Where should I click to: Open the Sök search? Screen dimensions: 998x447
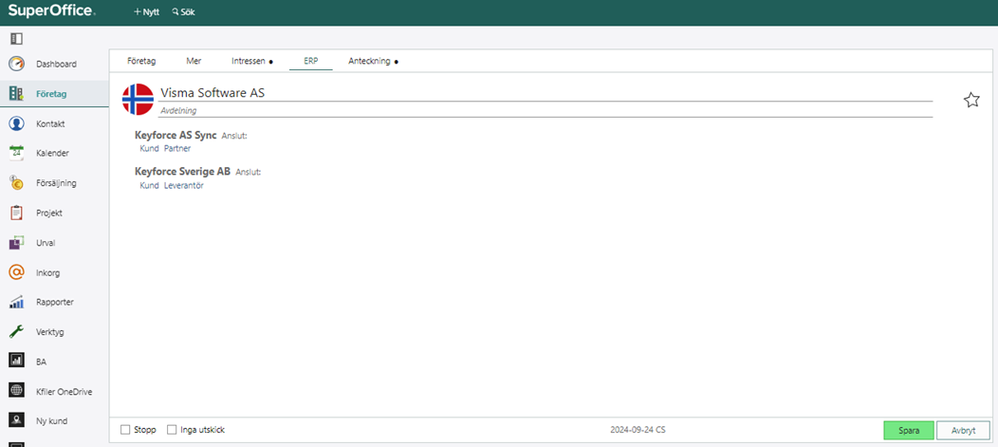tap(183, 12)
